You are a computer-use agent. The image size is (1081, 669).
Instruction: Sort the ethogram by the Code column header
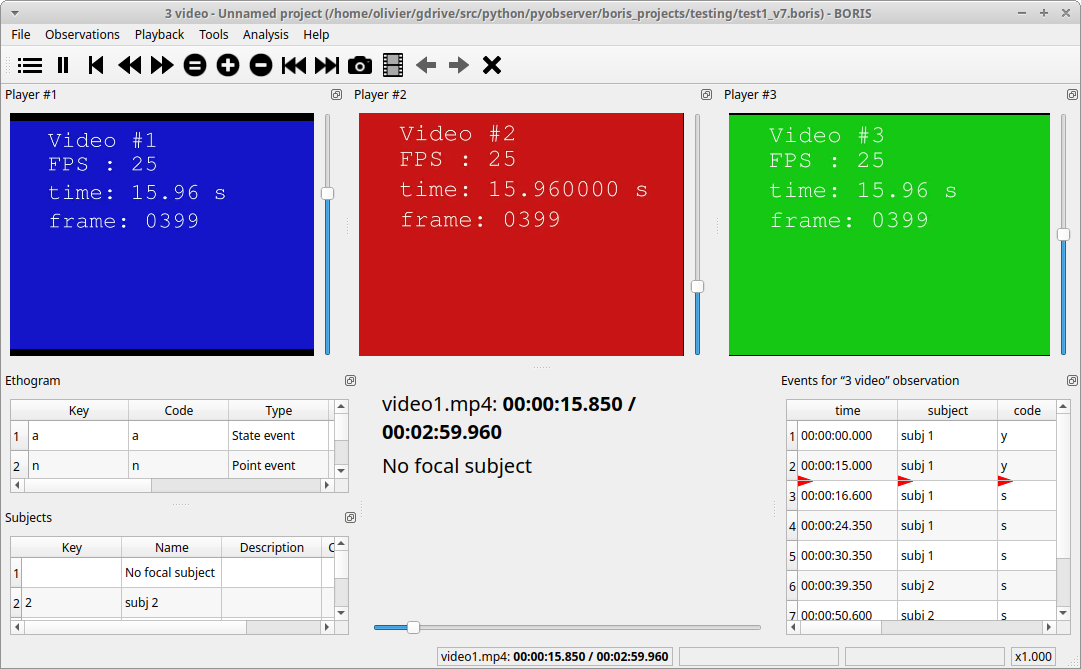tap(179, 410)
